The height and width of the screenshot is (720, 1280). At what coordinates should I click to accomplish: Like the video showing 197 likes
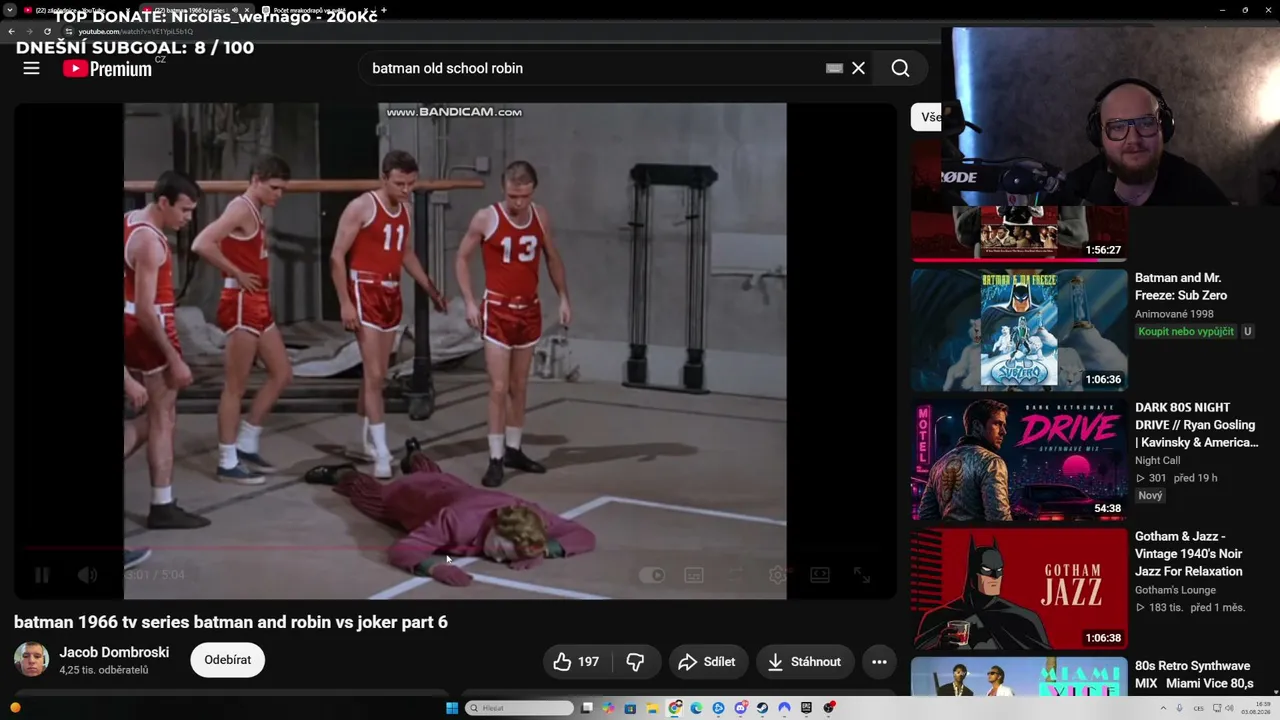point(577,661)
